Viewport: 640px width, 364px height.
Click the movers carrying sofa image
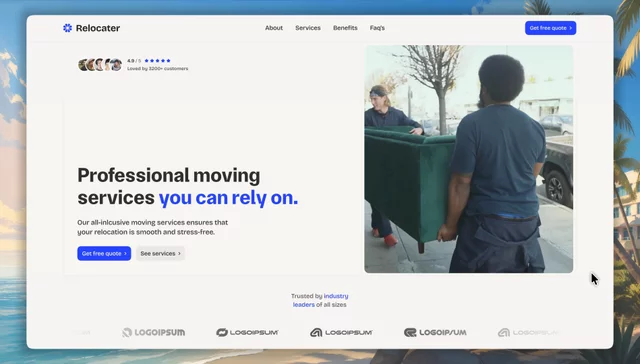pos(469,159)
